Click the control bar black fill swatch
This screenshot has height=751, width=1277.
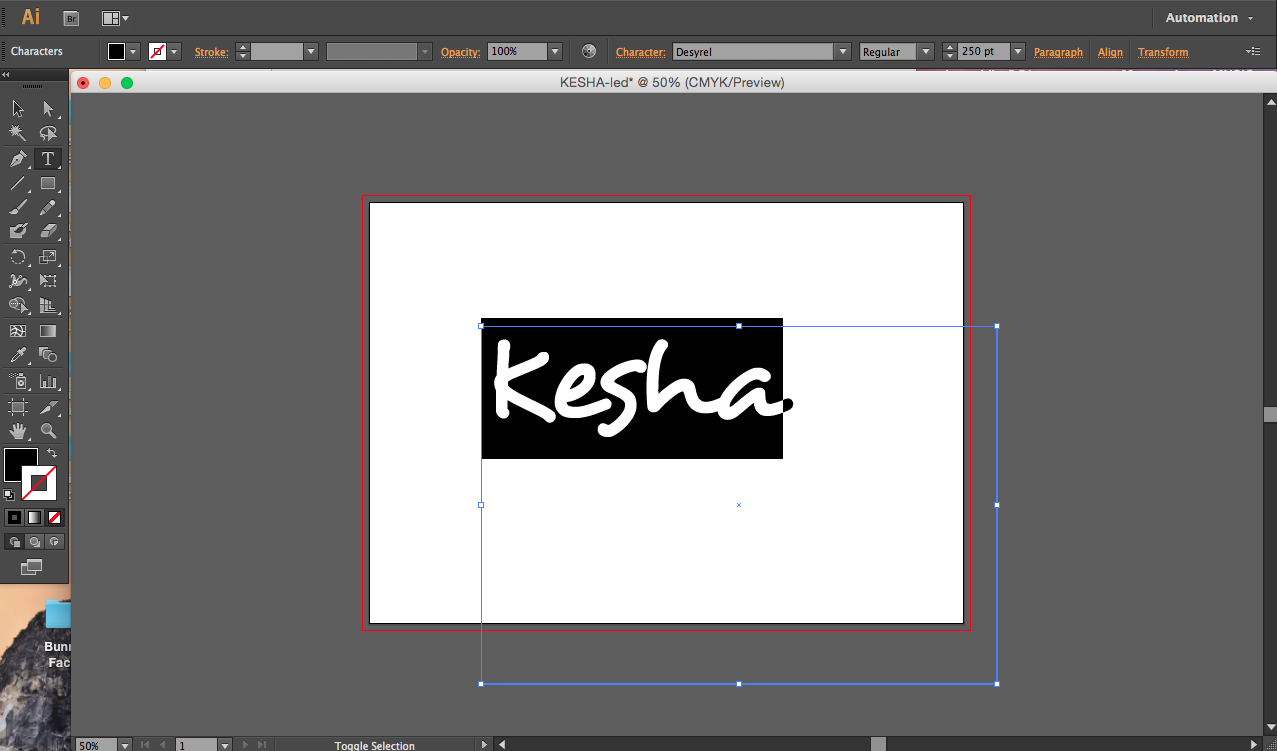click(x=117, y=52)
